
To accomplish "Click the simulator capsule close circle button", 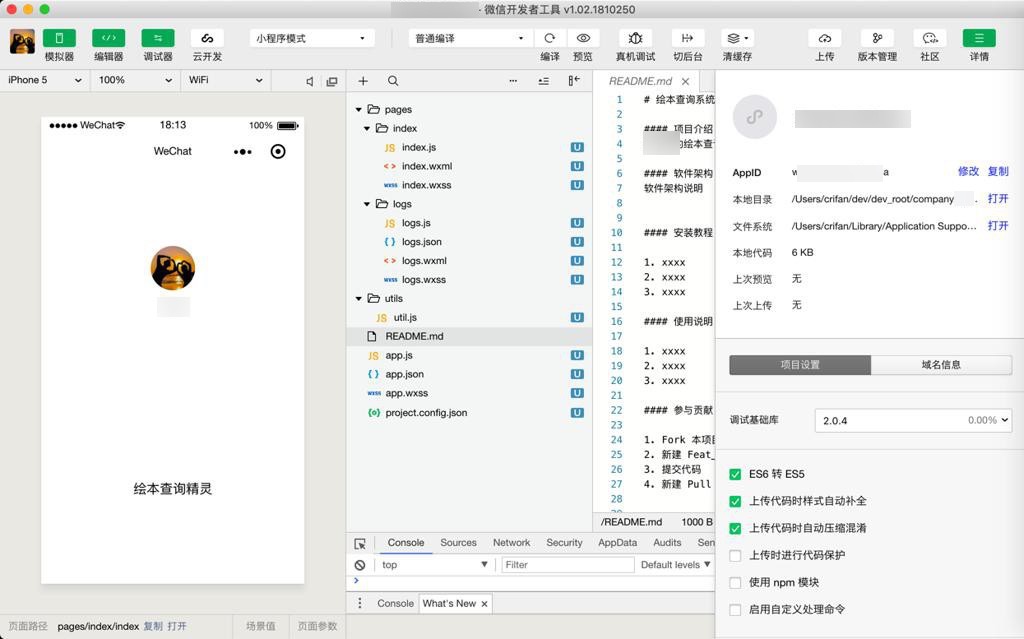I will click(x=278, y=152).
